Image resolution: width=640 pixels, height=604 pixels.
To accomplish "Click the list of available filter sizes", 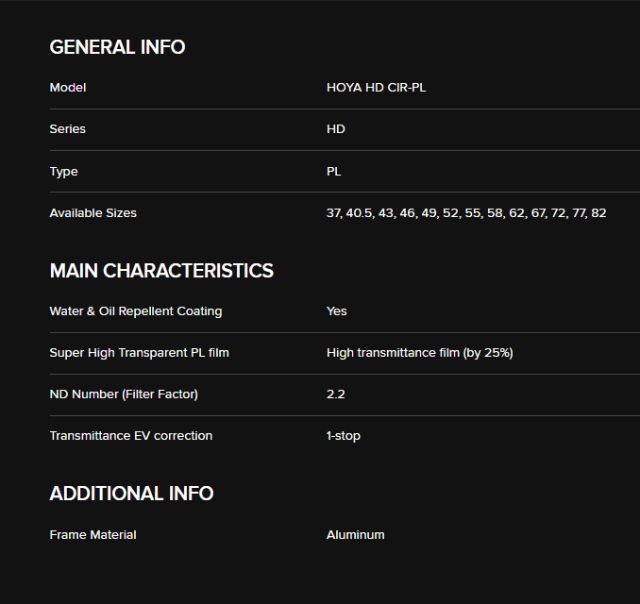I will (466, 213).
